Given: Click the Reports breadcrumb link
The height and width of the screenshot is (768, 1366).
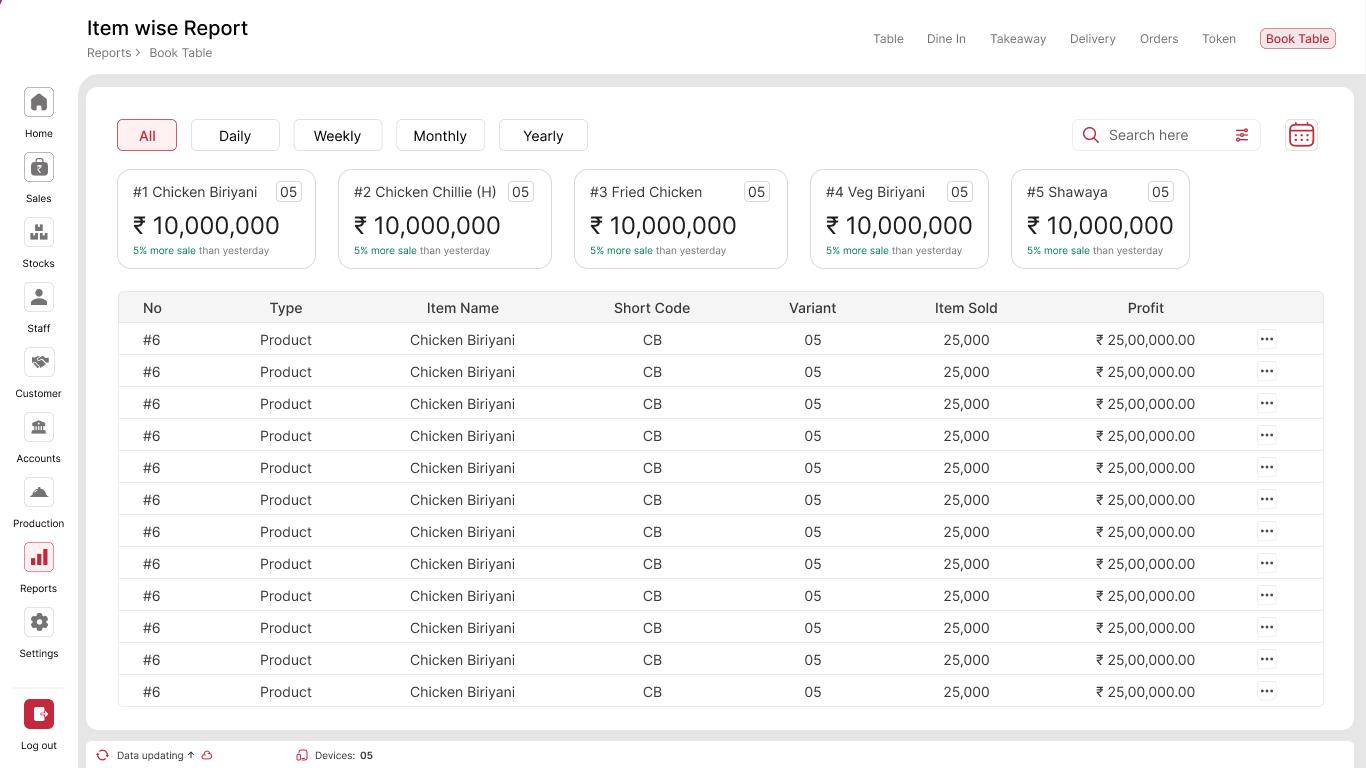Looking at the screenshot, I should [109, 53].
